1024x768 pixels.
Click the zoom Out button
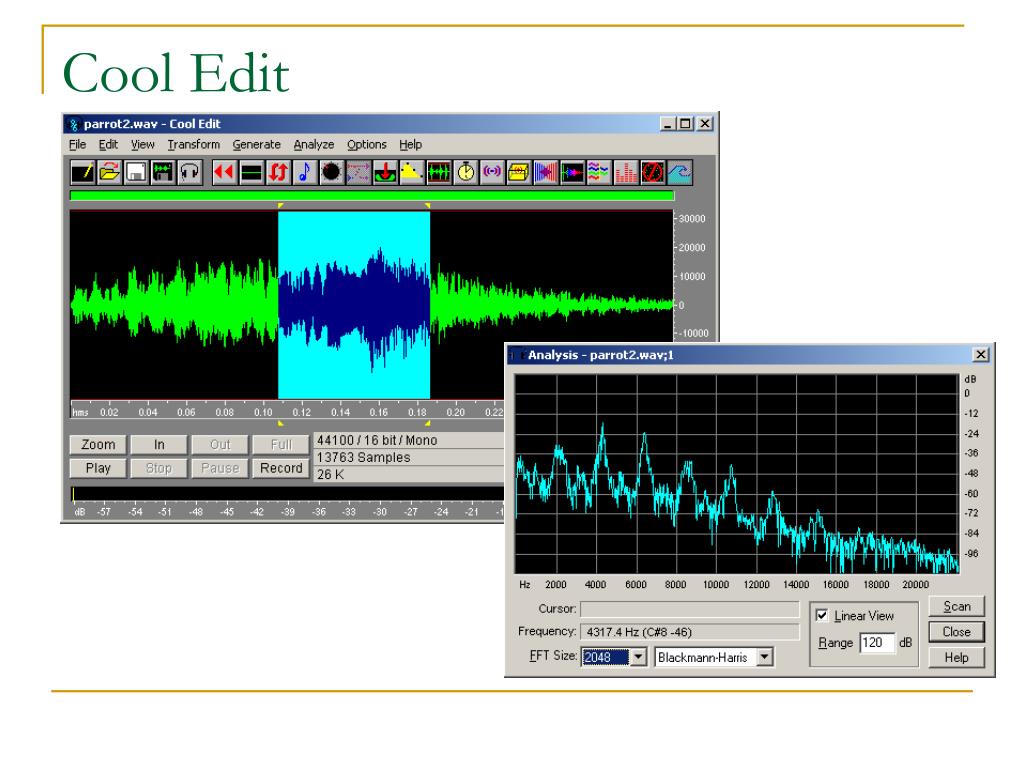coord(220,444)
